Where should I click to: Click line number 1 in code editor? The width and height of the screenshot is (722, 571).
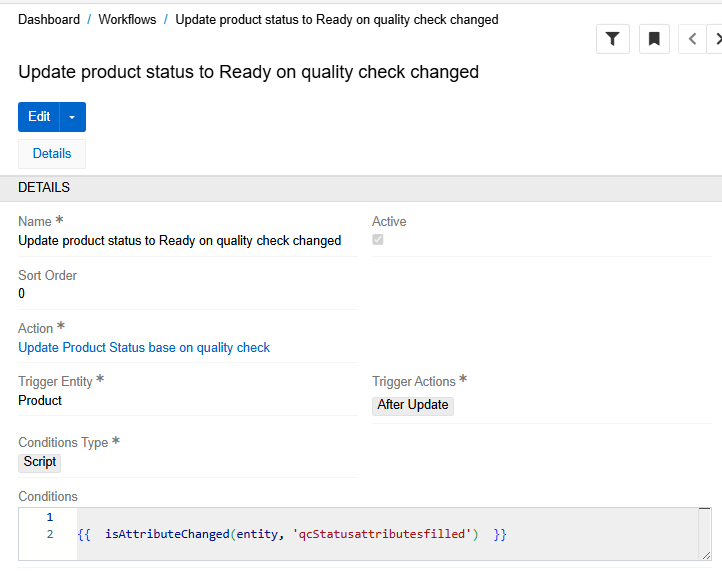coord(50,517)
